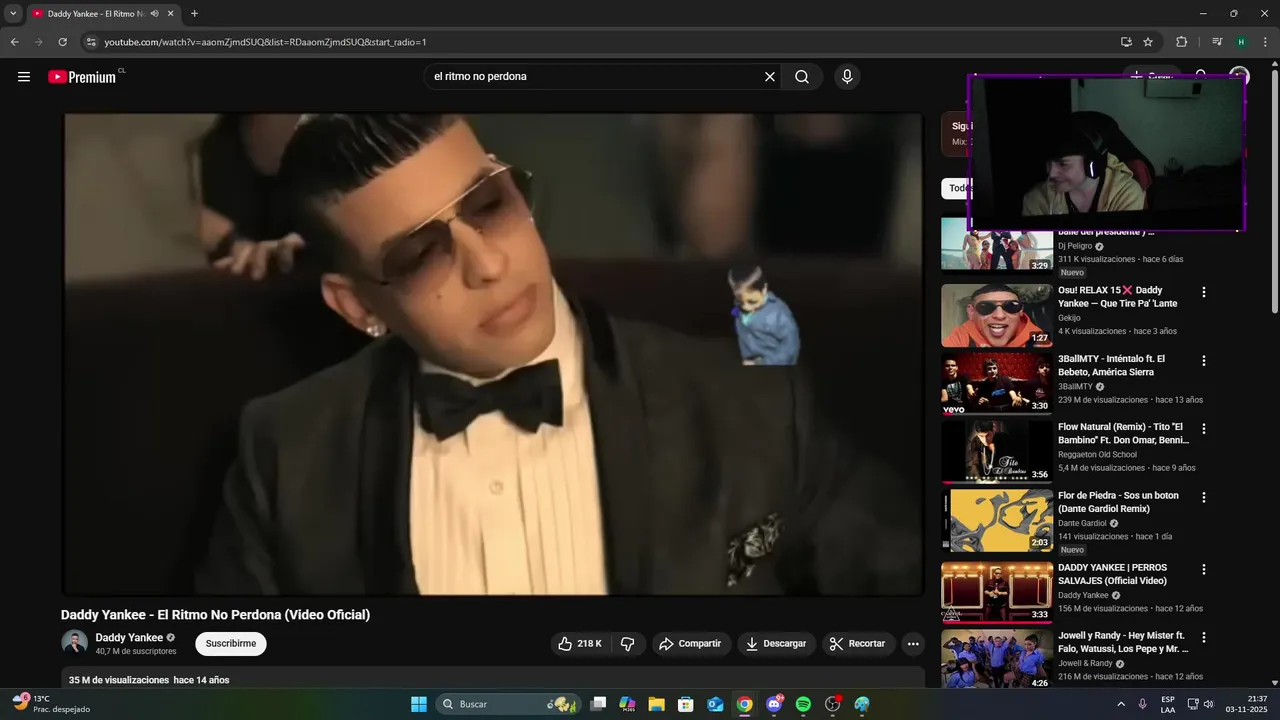Viewport: 1280px width, 720px height.
Task: Open DADDY YANKEE PERROS SALVAJES title
Action: tap(1113, 574)
